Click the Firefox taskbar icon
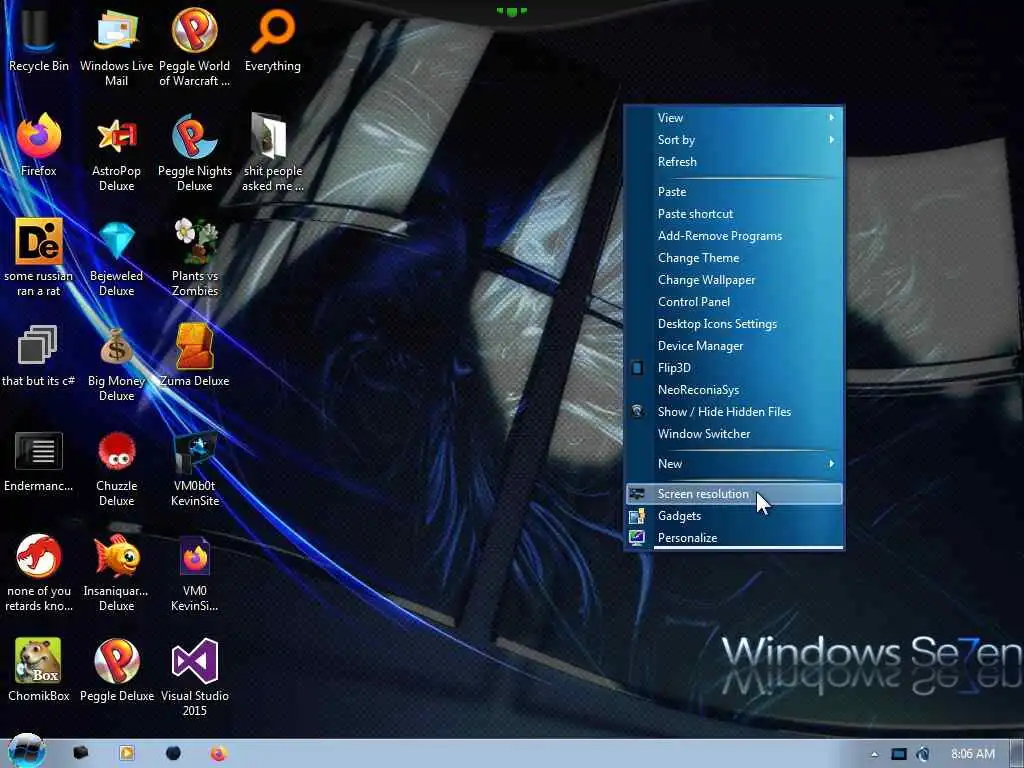 tap(218, 754)
